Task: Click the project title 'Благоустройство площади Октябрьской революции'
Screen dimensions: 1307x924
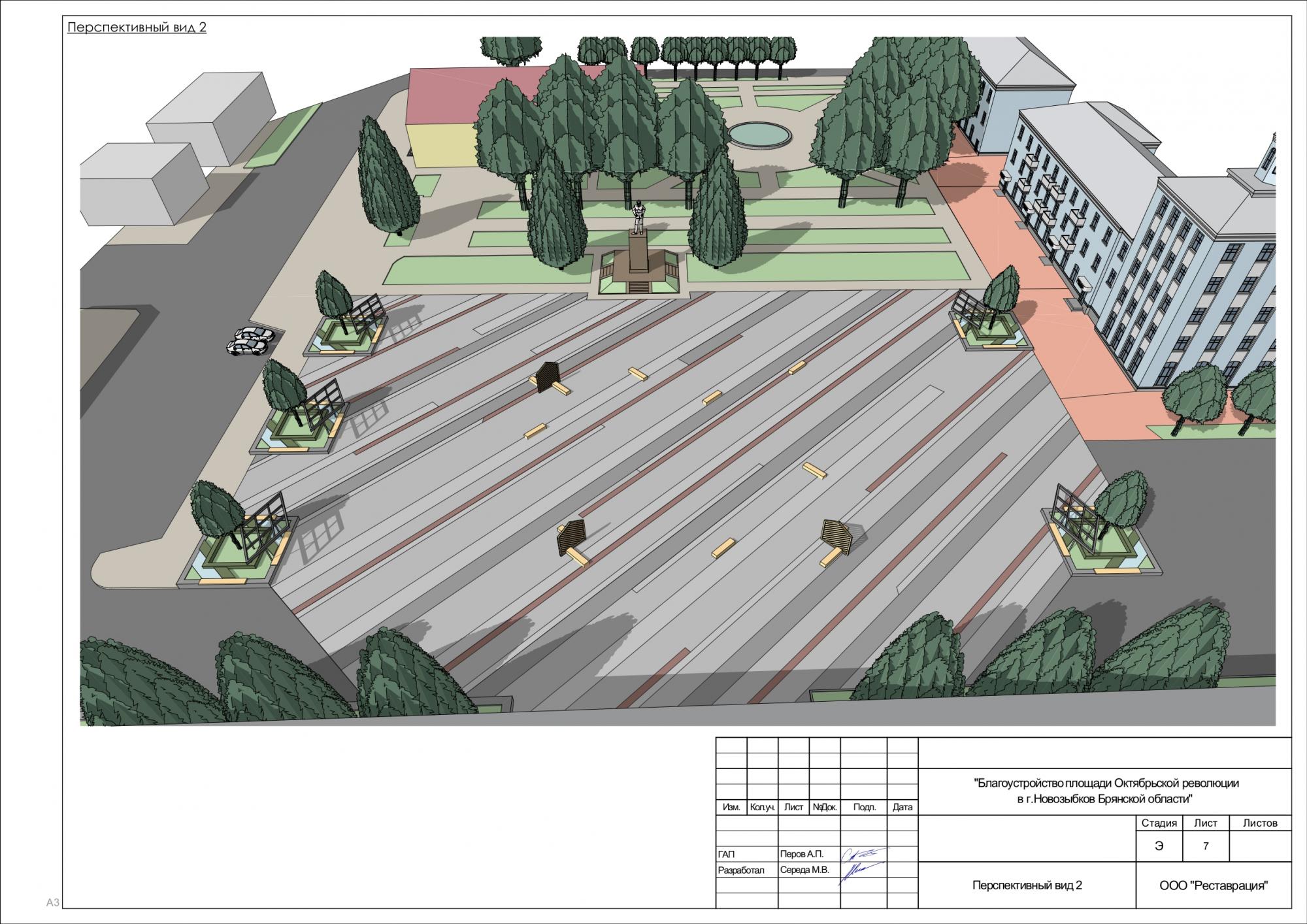Action: pos(1106,783)
